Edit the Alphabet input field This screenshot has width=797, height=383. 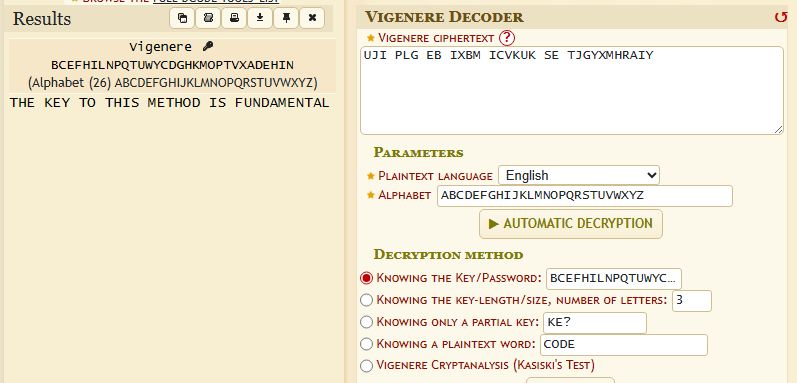pyautogui.click(x=585, y=196)
